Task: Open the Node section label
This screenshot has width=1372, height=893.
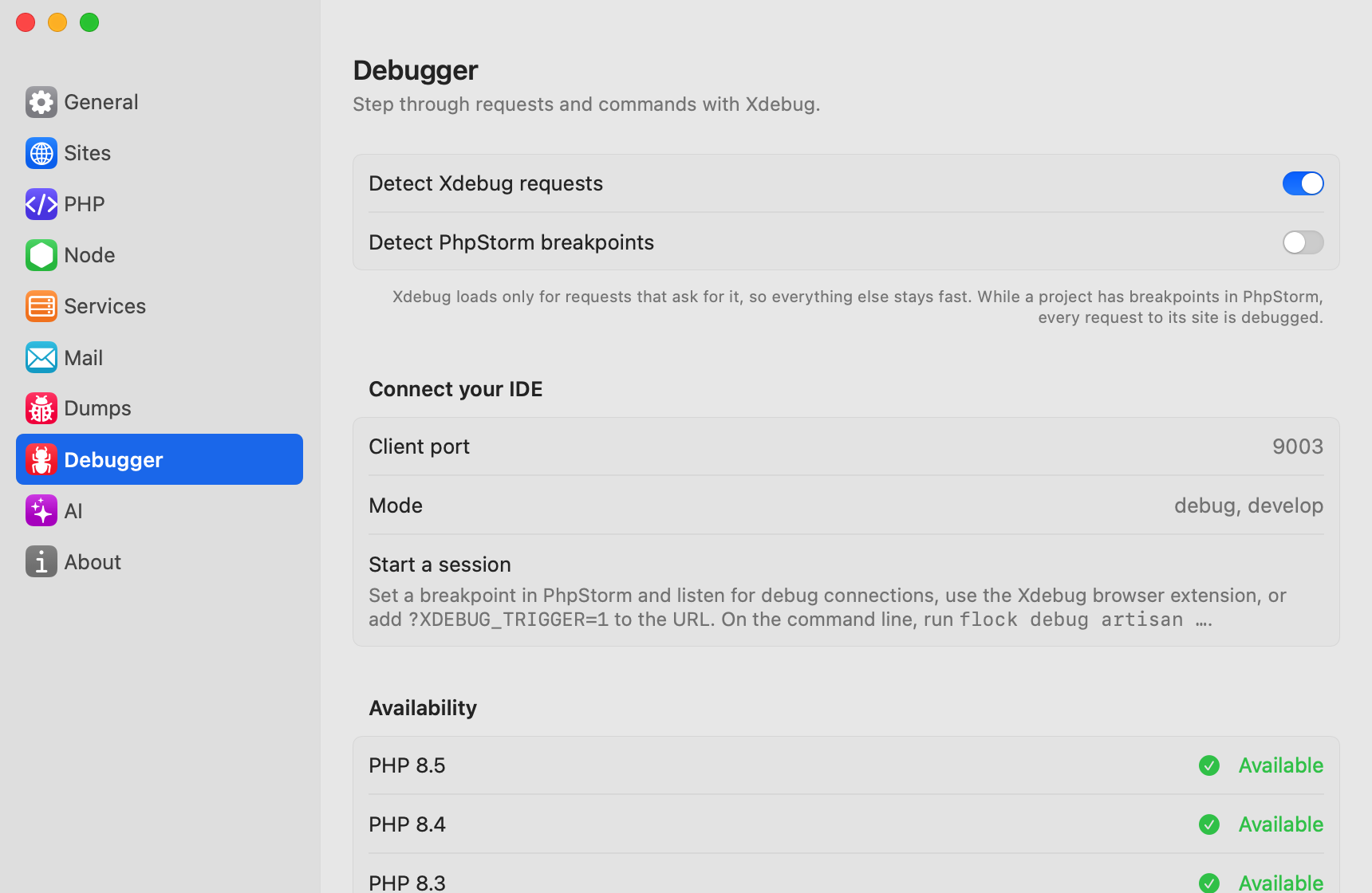Action: [89, 255]
